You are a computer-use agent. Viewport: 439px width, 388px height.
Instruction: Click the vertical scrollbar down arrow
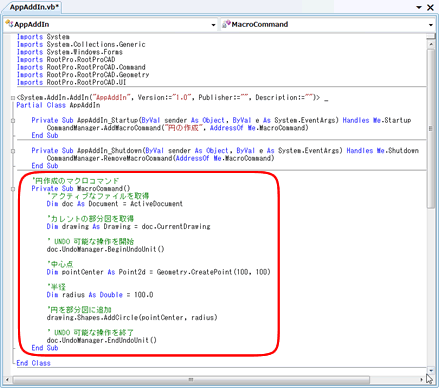(431, 370)
